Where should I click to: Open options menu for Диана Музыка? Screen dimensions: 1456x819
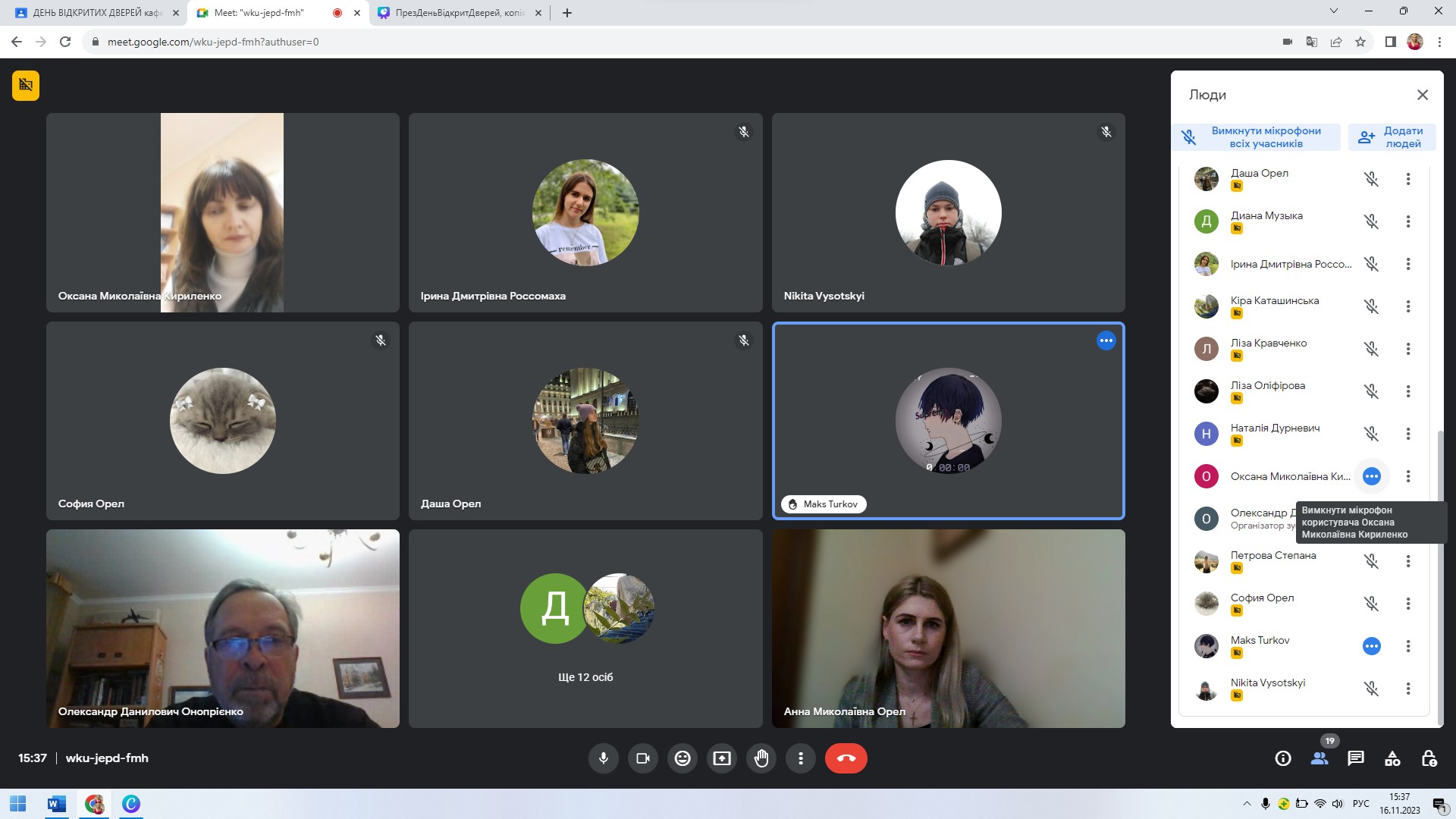pos(1408,221)
